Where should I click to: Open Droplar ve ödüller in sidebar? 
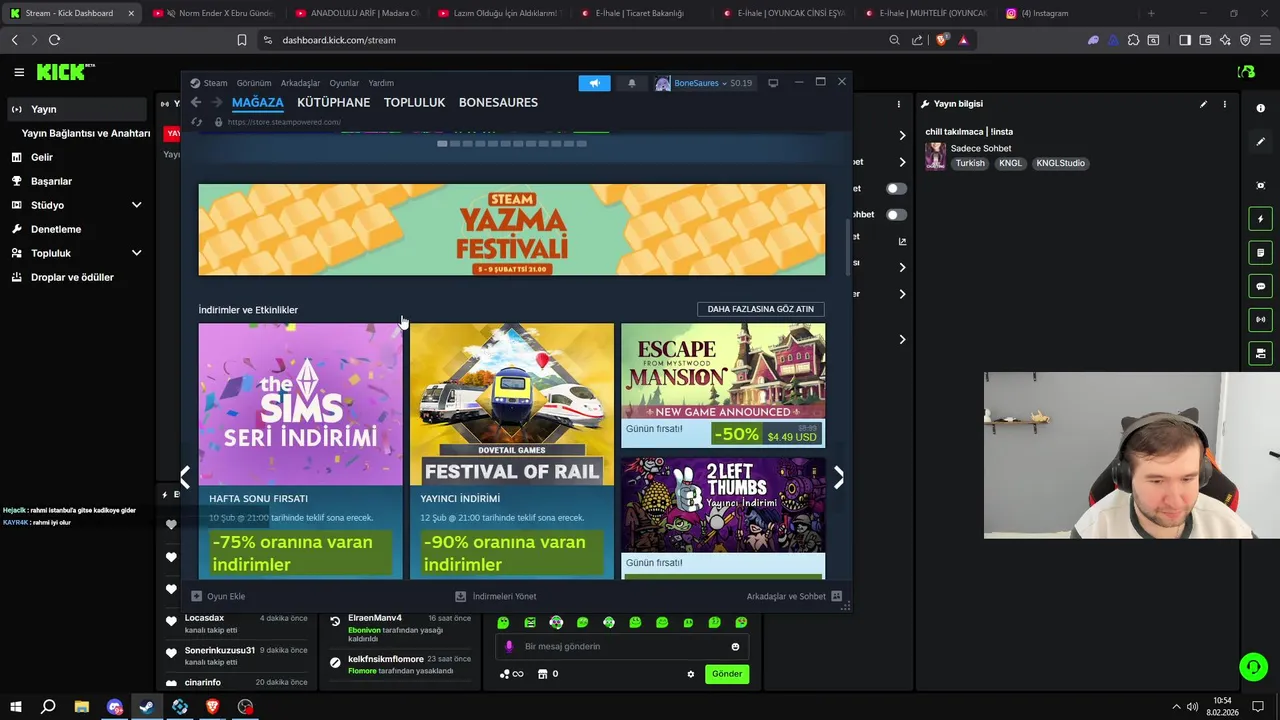(x=72, y=277)
